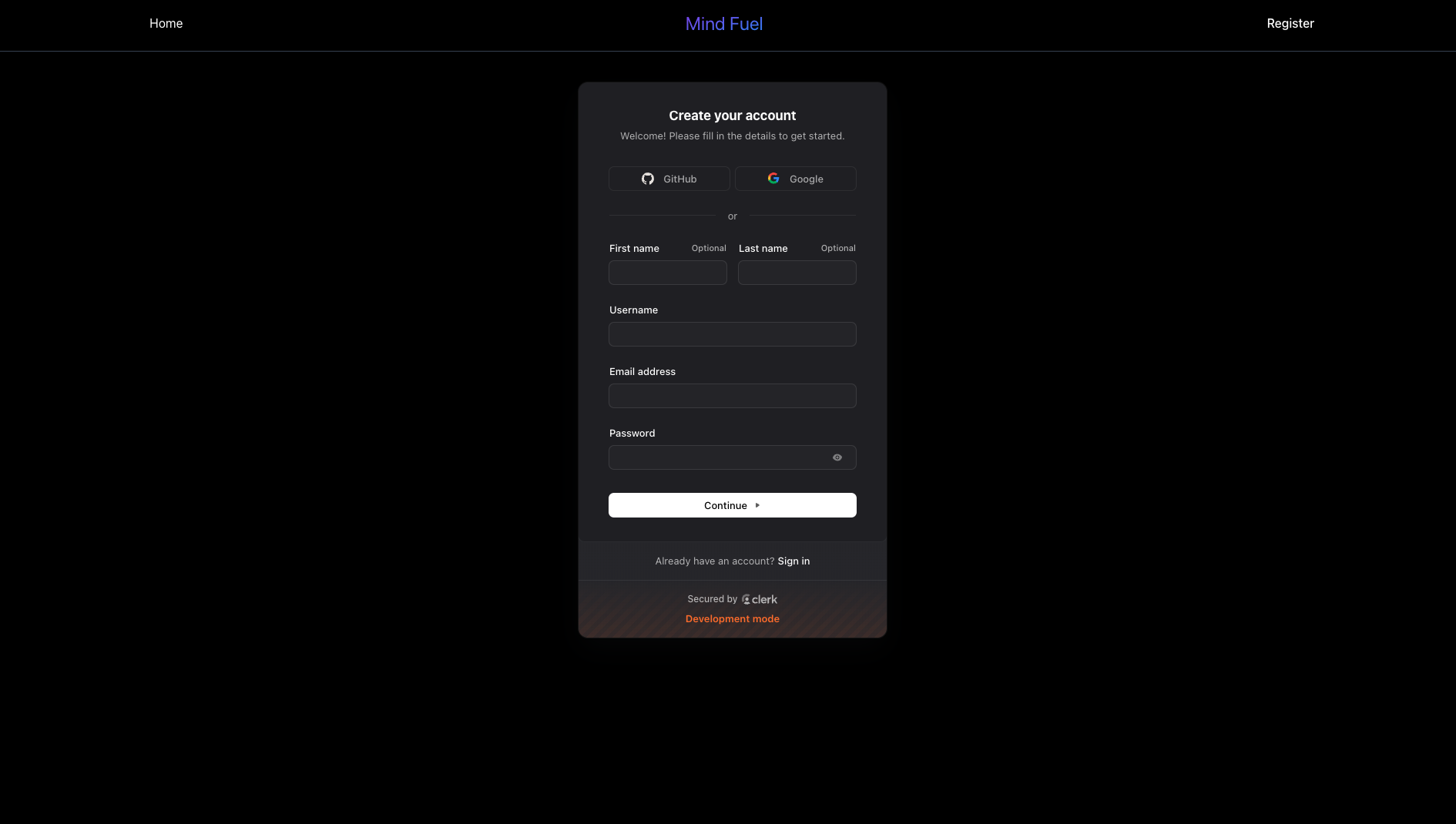The width and height of the screenshot is (1456, 824).
Task: Open the Home navigation link
Action: [166, 23]
